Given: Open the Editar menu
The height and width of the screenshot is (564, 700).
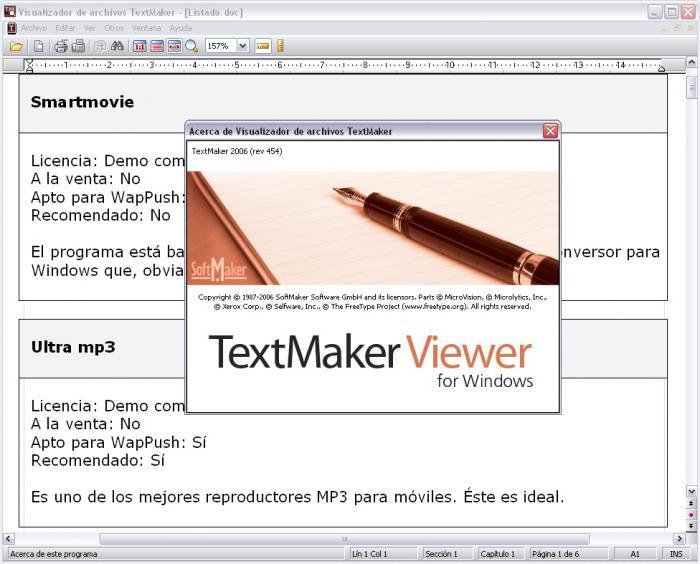Looking at the screenshot, I should point(65,28).
